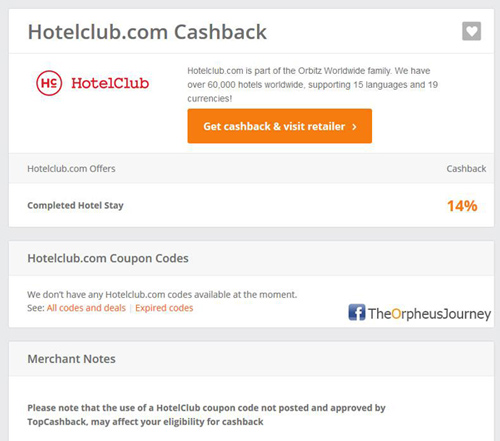Click Get cashback & visit retailer button
The image size is (500, 441).
(280, 126)
